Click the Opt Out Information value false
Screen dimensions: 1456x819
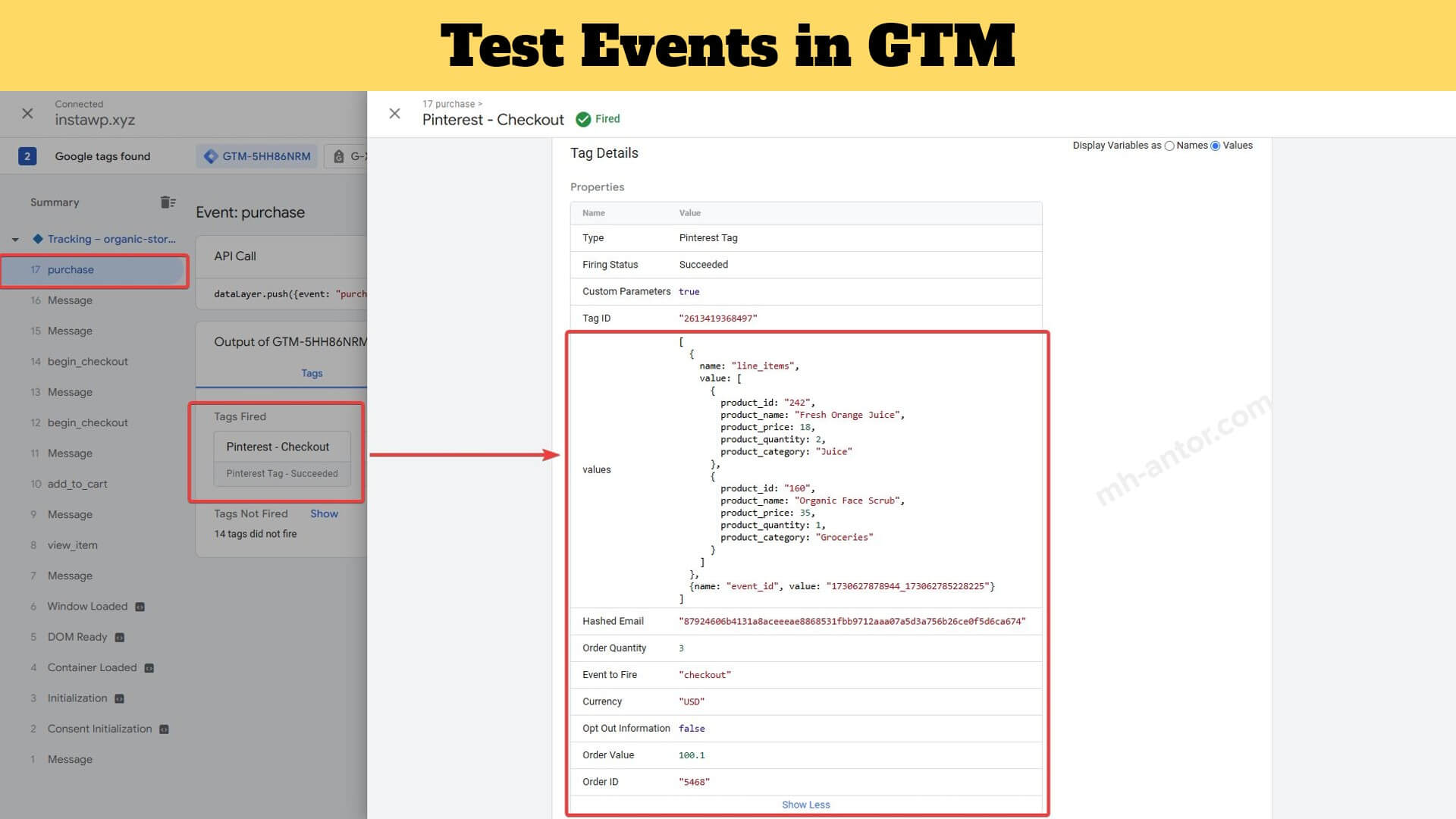pos(692,729)
